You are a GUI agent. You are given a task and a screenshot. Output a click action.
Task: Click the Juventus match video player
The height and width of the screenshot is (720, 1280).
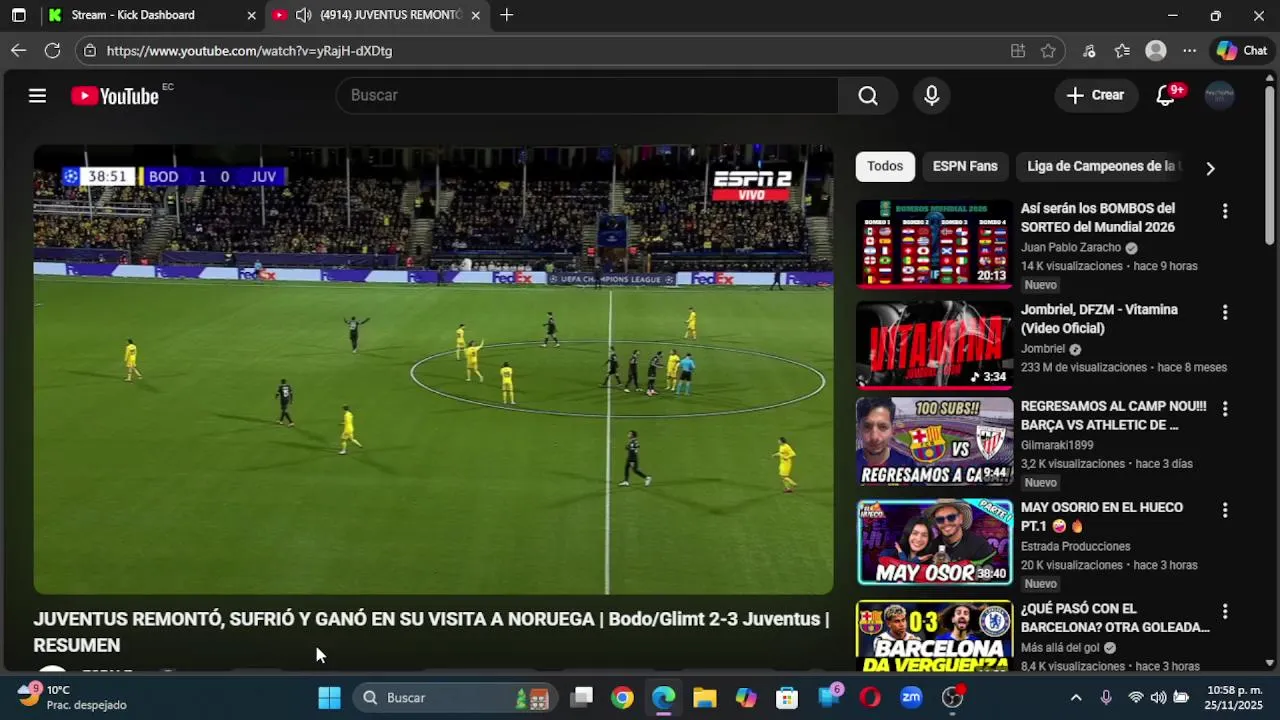point(433,370)
